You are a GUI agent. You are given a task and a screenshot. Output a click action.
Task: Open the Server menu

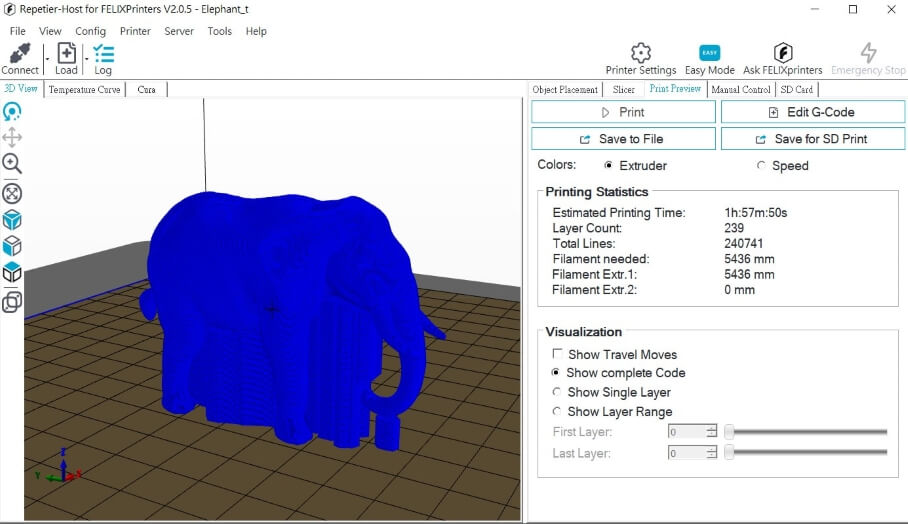click(179, 31)
